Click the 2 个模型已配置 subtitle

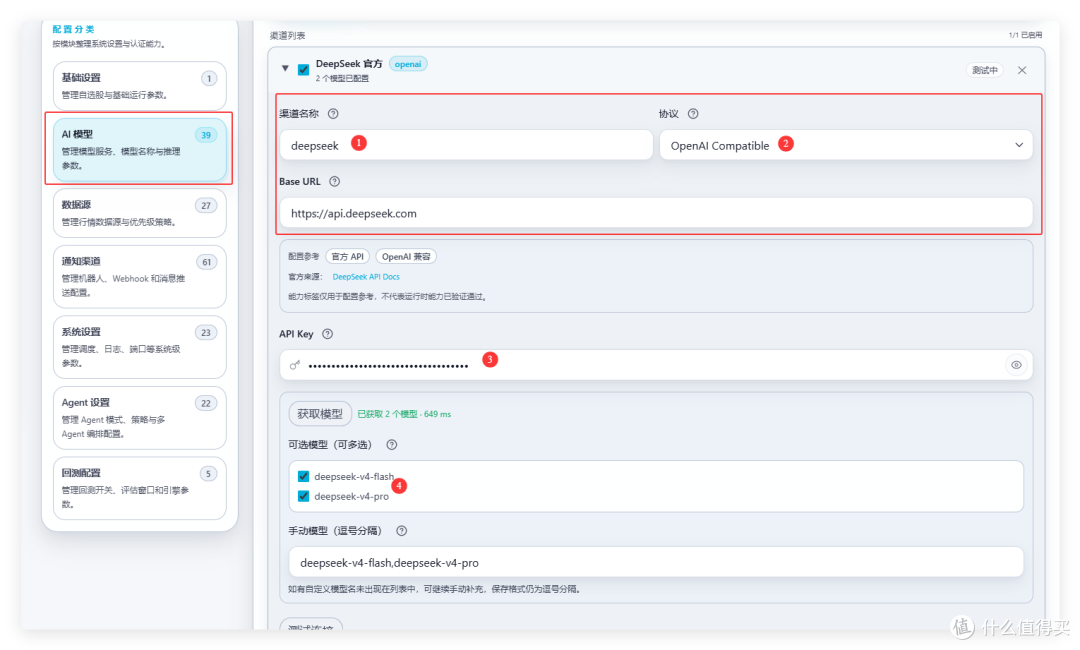342,78
